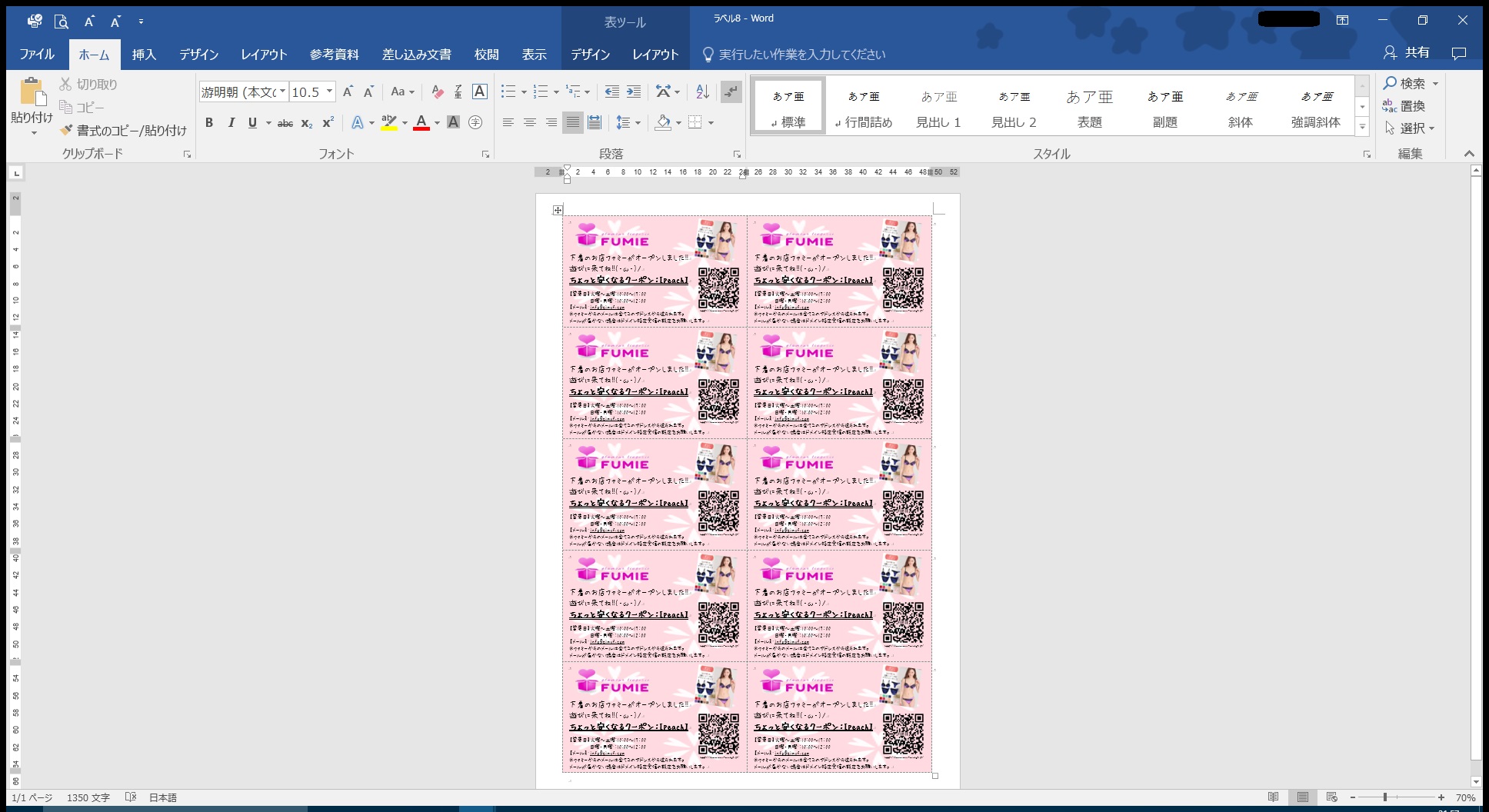
Task: Click the distributed alignment icon
Action: pos(595,122)
